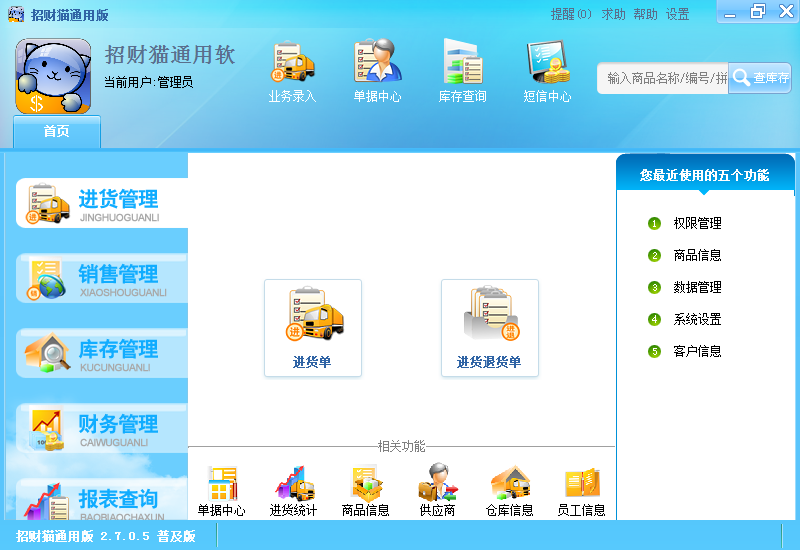Select 库存管理 in the sidebar
Image resolution: width=800 pixels, height=550 pixels.
(x=102, y=353)
